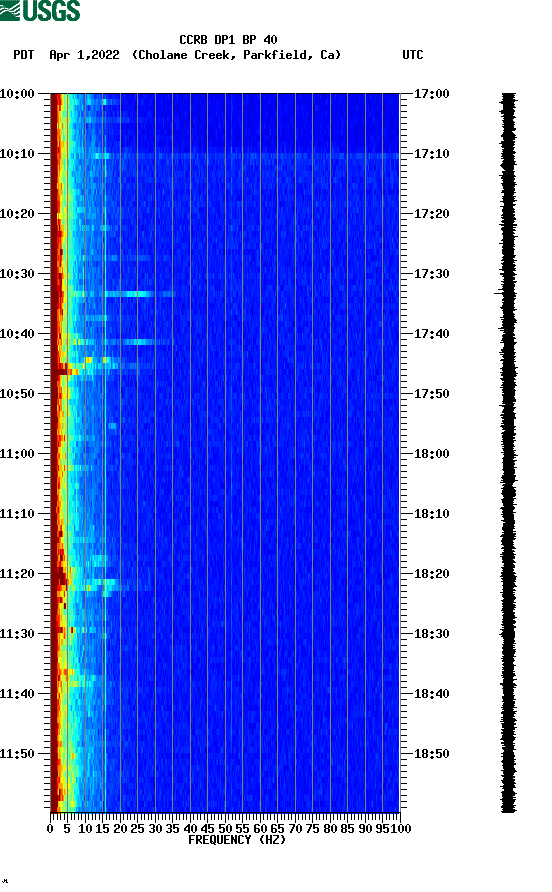Image resolution: width=552 pixels, height=892 pixels.
Task: Click the 10:10 PDT time label
Action: (x=17, y=154)
